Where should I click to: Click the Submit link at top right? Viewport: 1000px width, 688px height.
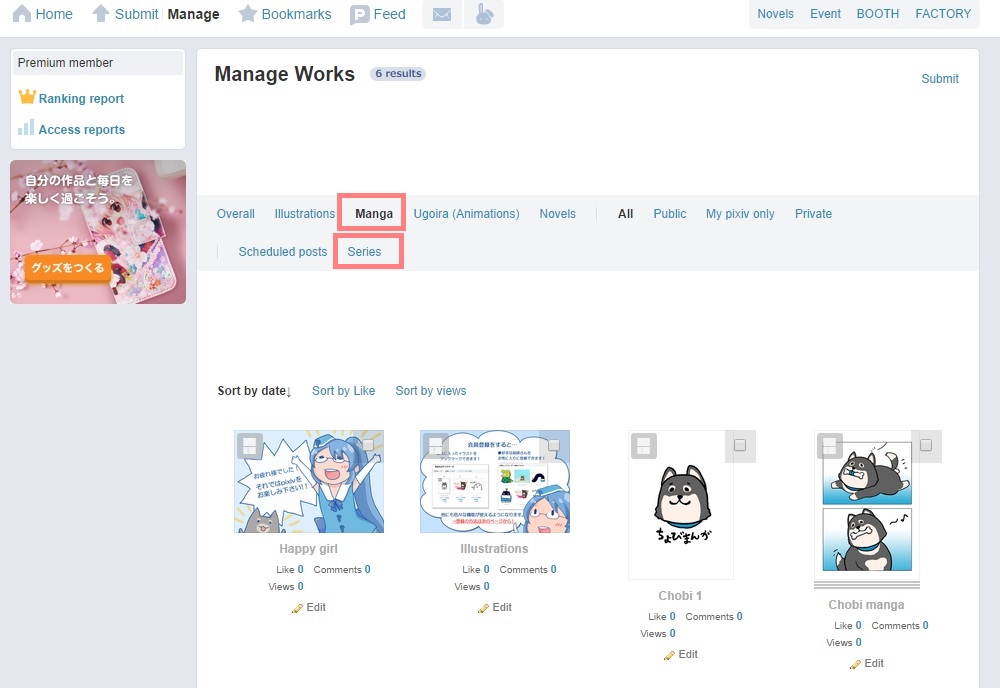tap(939, 79)
